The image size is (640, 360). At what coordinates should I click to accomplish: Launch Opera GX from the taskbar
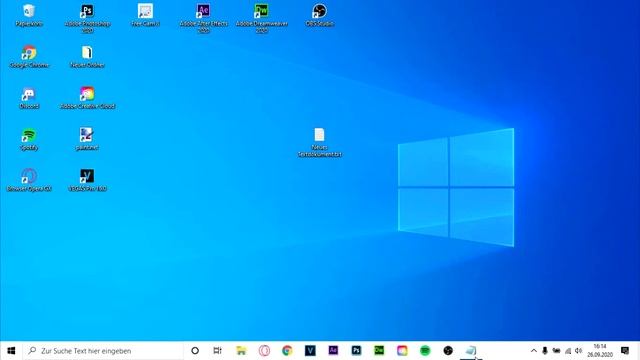tap(264, 351)
